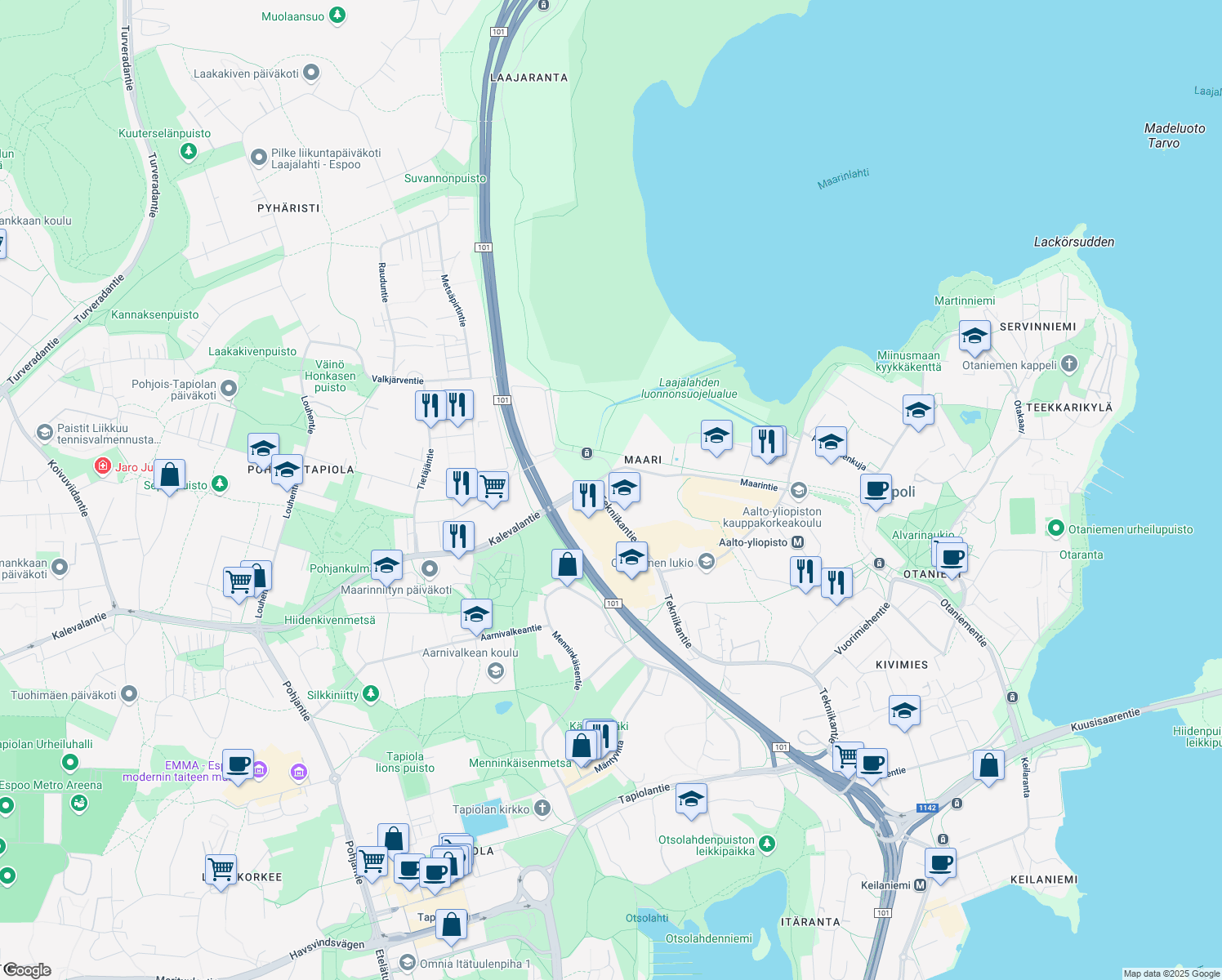
Task: Click the Muolaansuo park marker icon
Action: (337, 16)
